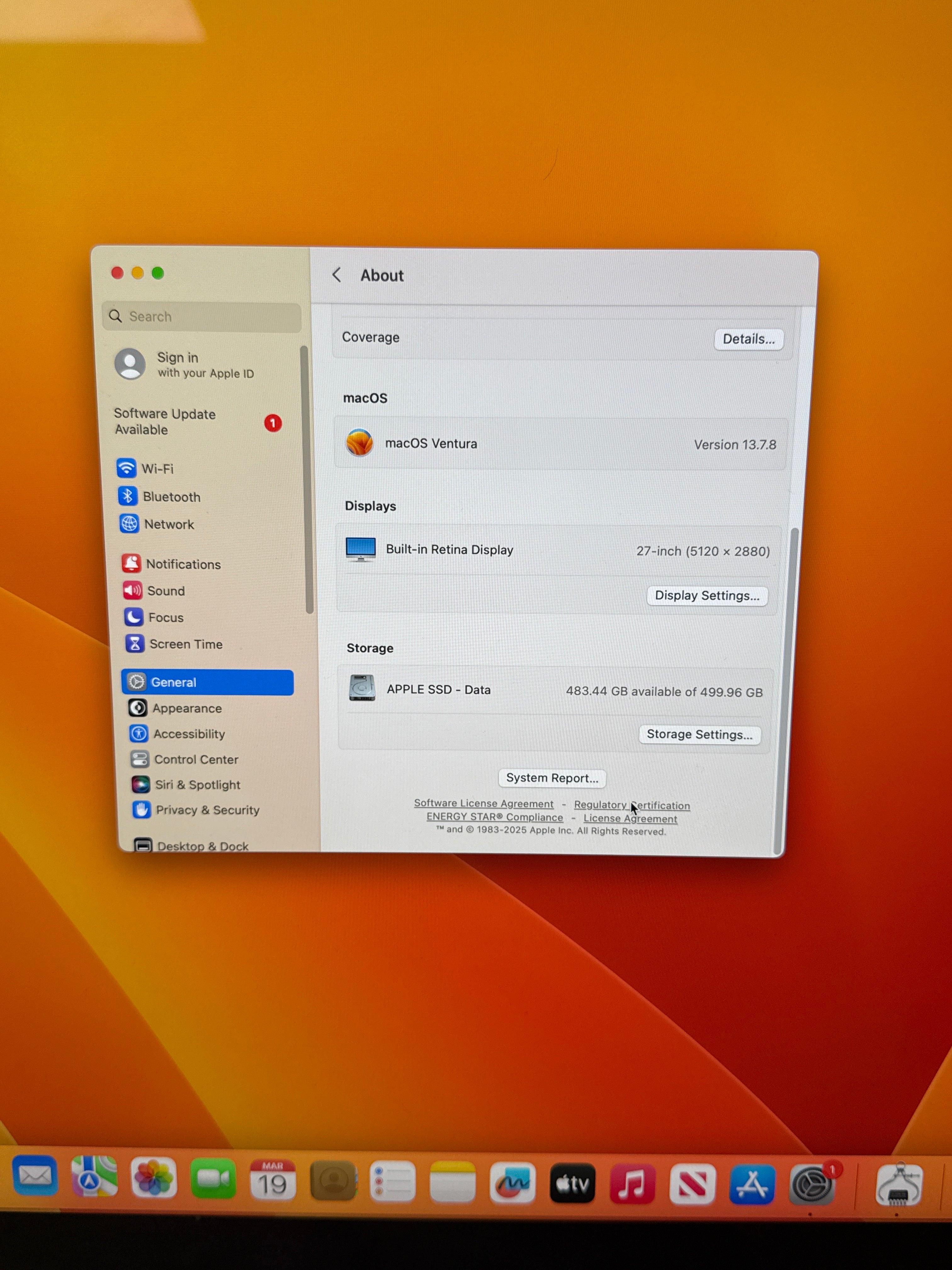The width and height of the screenshot is (952, 1270).
Task: Select the Sound speaker icon
Action: click(132, 590)
